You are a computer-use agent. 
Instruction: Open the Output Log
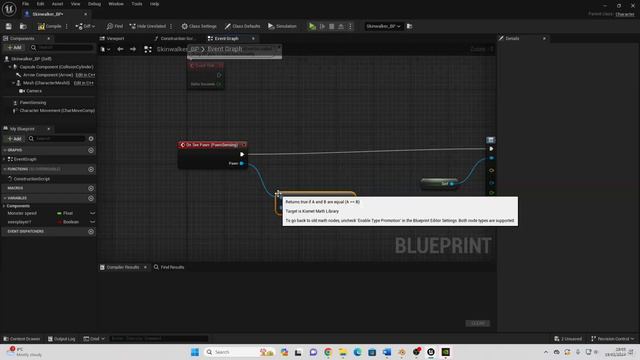(x=62, y=339)
